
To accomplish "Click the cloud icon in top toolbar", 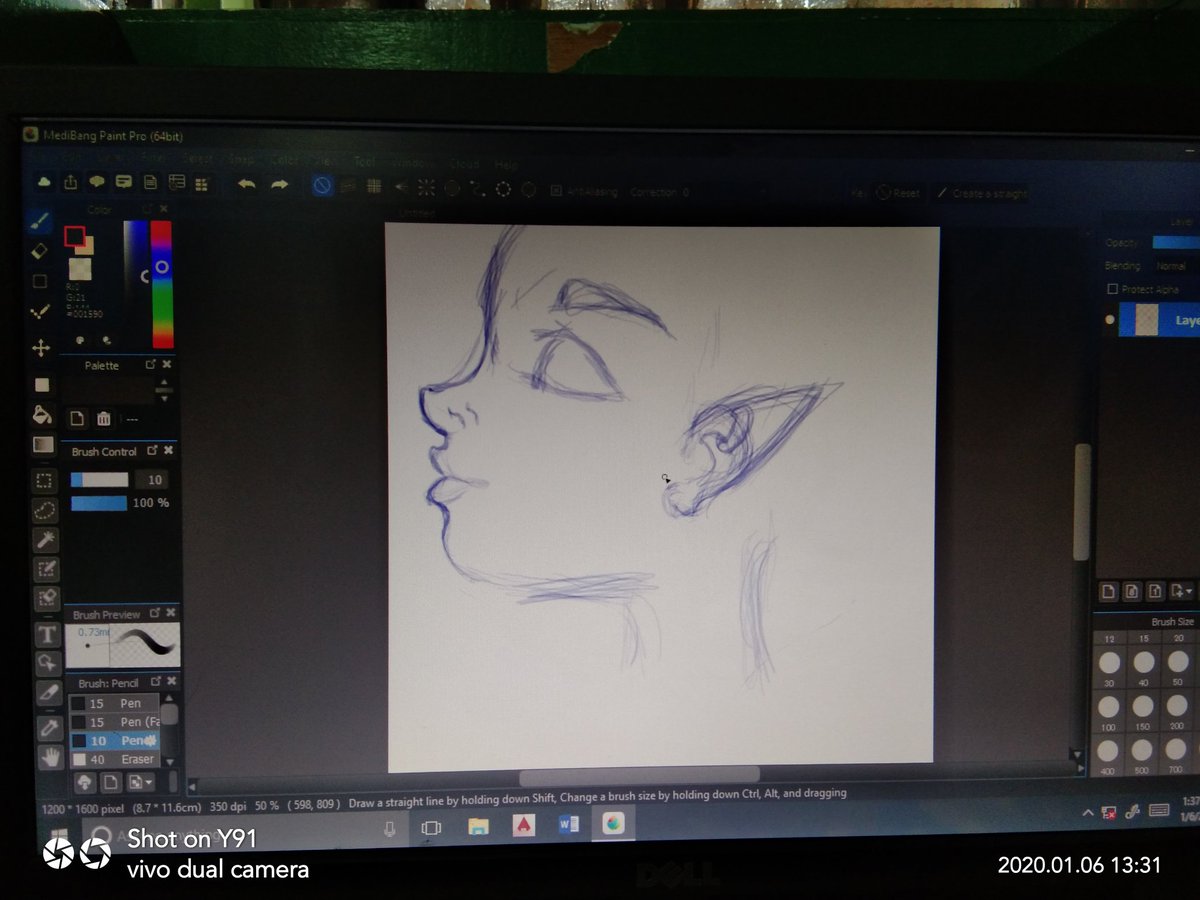I will pyautogui.click(x=44, y=181).
